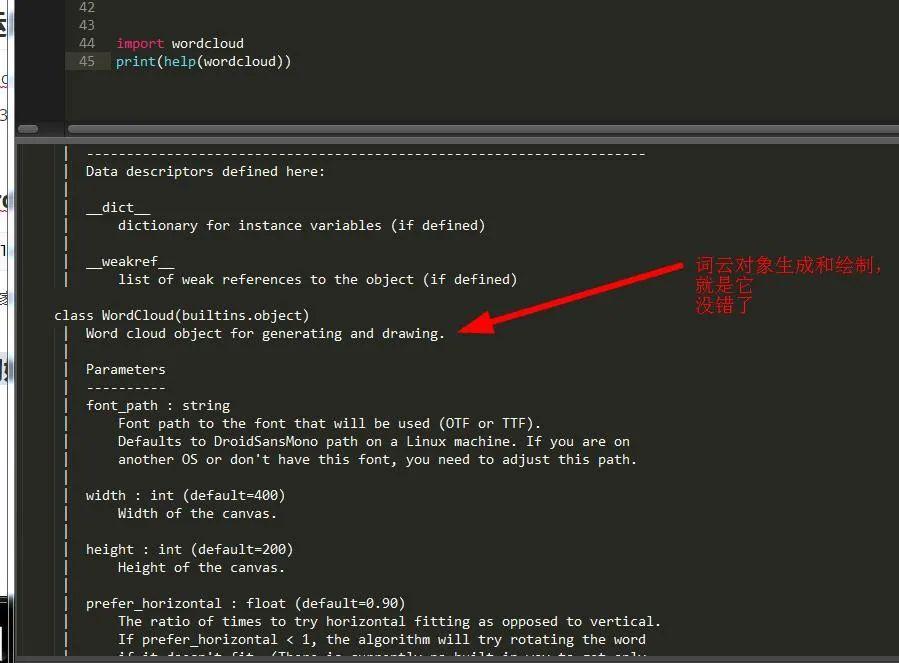This screenshot has height=663, width=899.
Task: Click the 'width : int (default=400)' parameter line
Action: tap(184, 495)
